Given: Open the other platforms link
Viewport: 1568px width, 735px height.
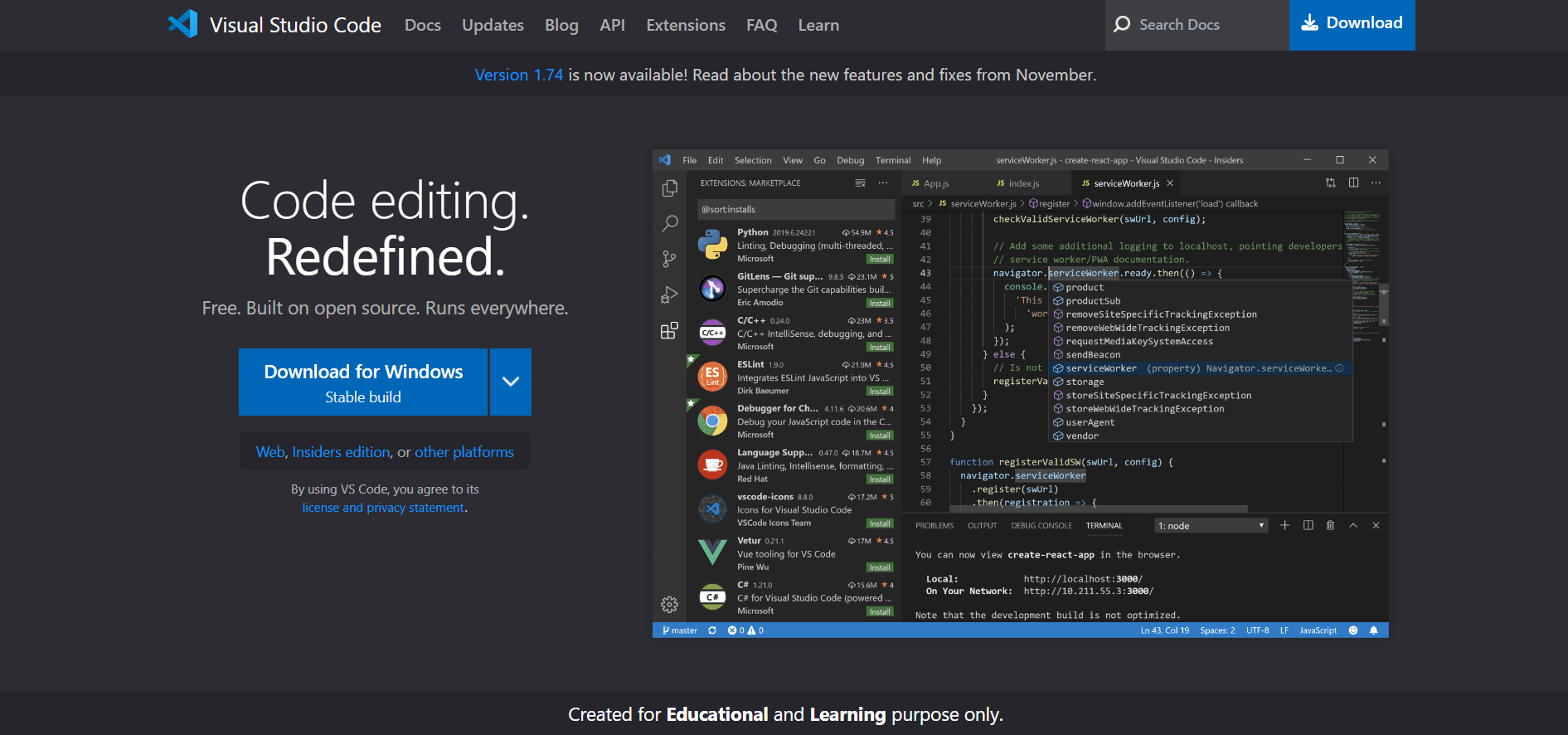Looking at the screenshot, I should pos(464,452).
